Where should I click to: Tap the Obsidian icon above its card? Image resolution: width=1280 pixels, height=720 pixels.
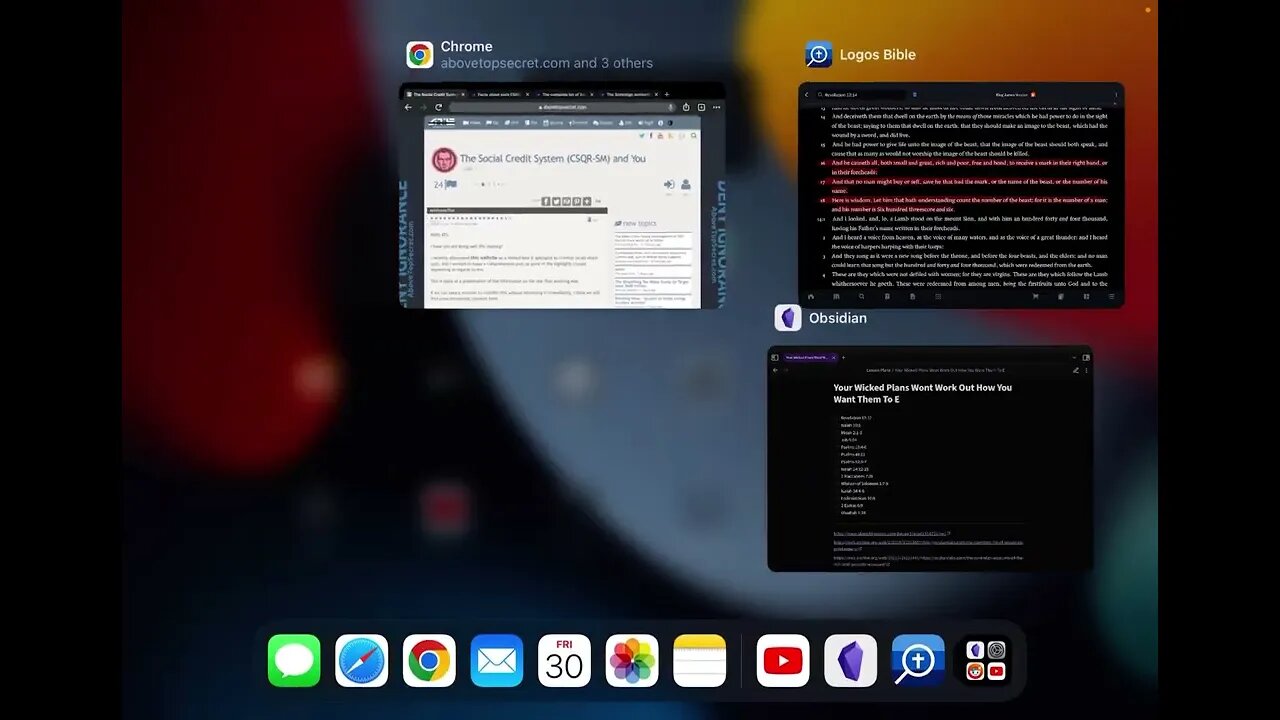(x=788, y=318)
